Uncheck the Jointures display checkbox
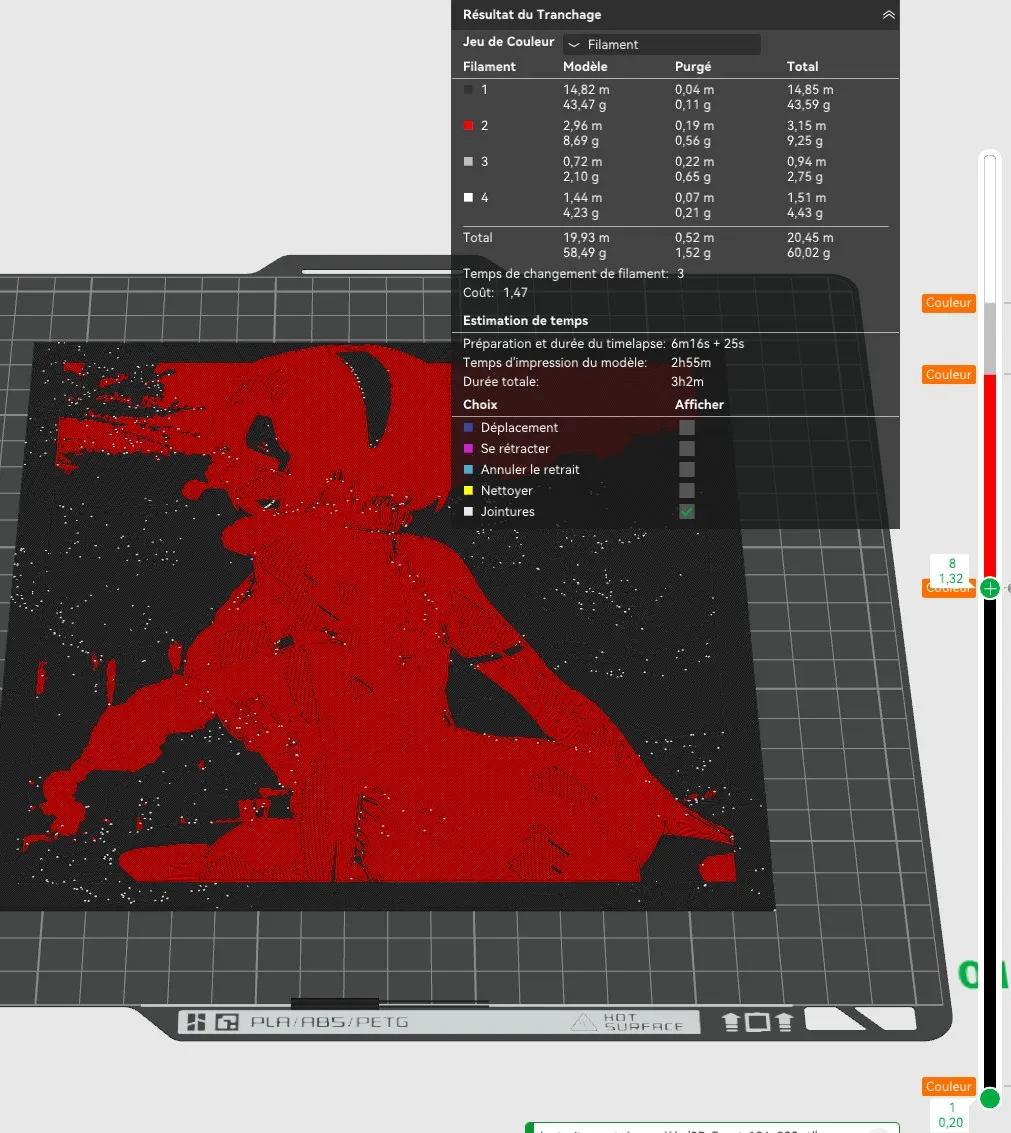 pos(687,512)
